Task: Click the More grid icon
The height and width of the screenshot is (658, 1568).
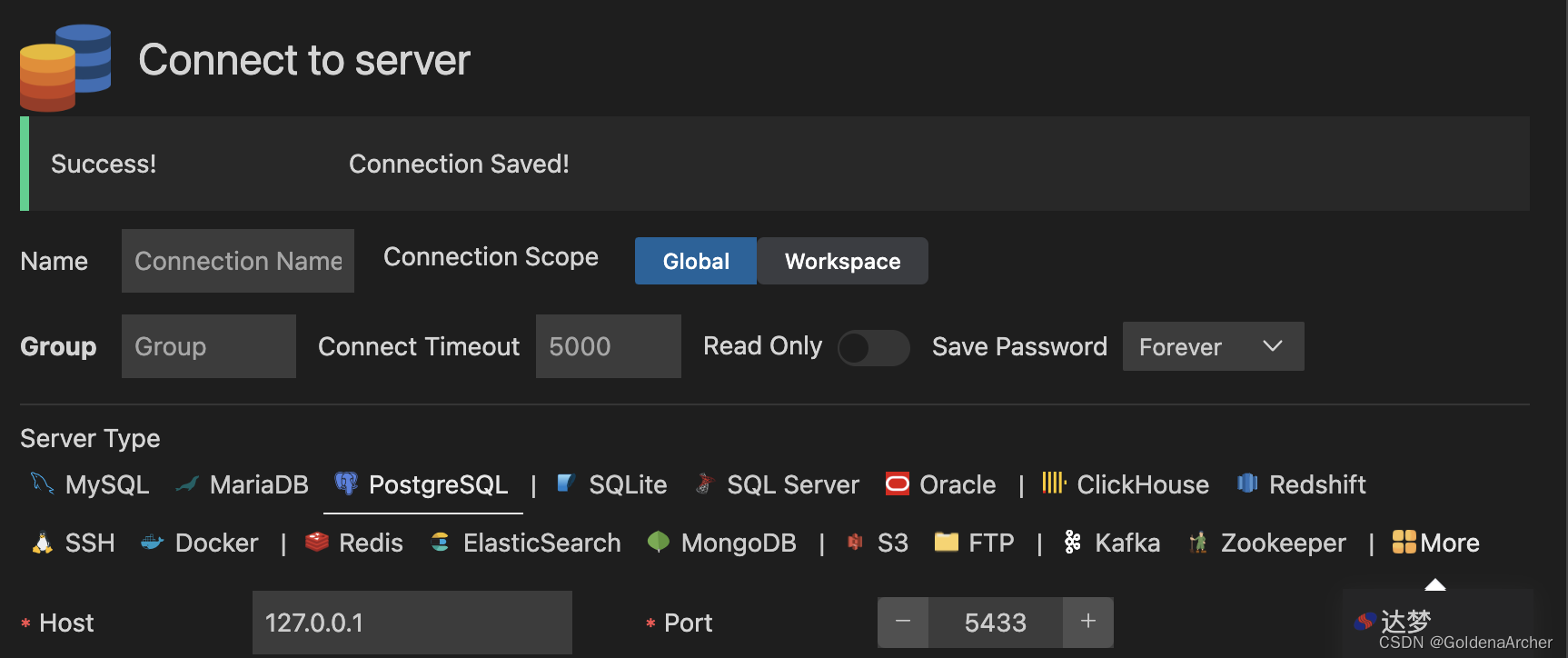Action: tap(1404, 542)
